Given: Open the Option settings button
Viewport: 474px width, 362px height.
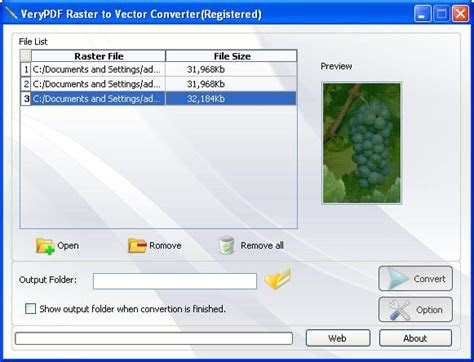Looking at the screenshot, I should [415, 310].
